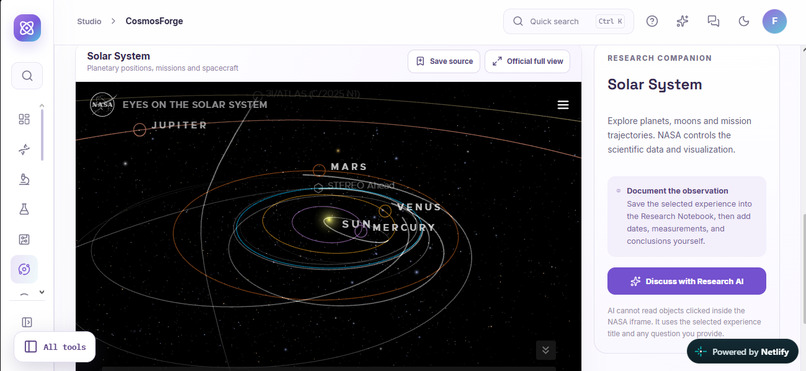Click the Mars planet marker
The height and width of the screenshot is (371, 806).
click(x=319, y=170)
